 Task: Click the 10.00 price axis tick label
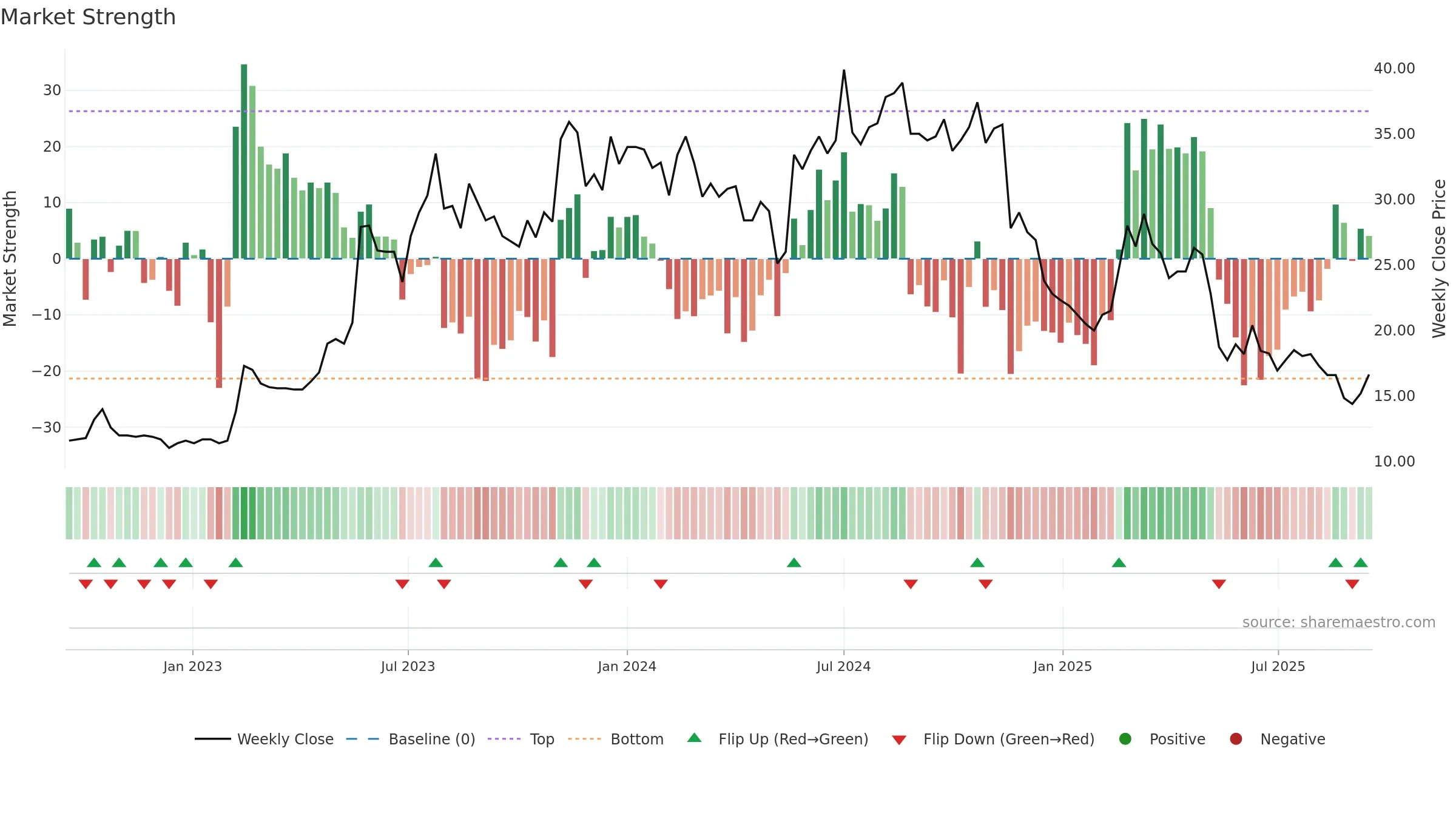pyautogui.click(x=1395, y=461)
